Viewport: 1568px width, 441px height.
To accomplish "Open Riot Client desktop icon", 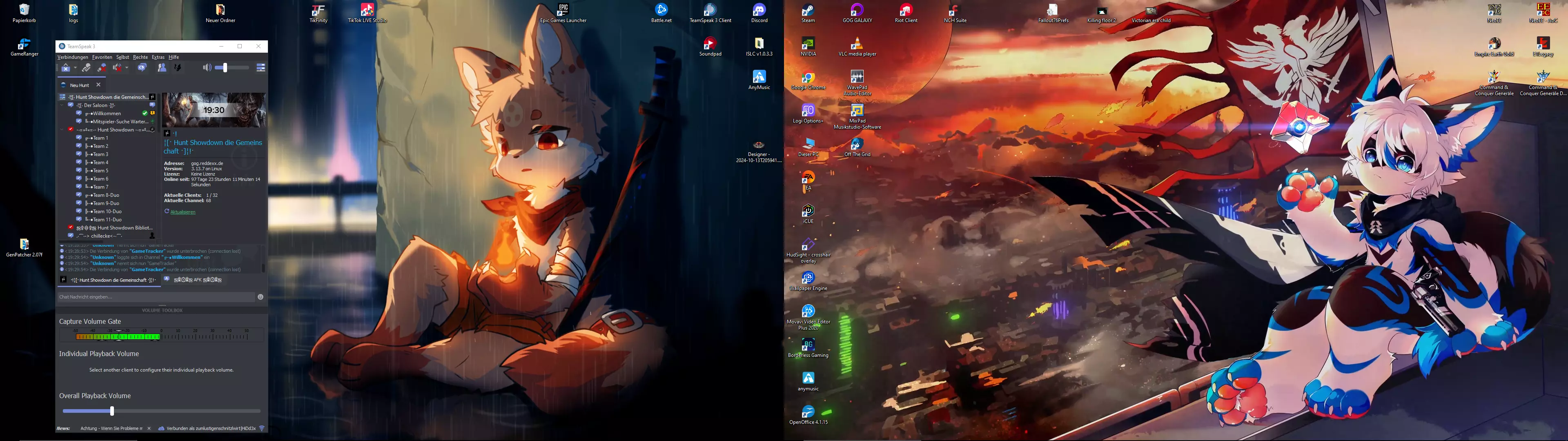I will click(x=906, y=13).
